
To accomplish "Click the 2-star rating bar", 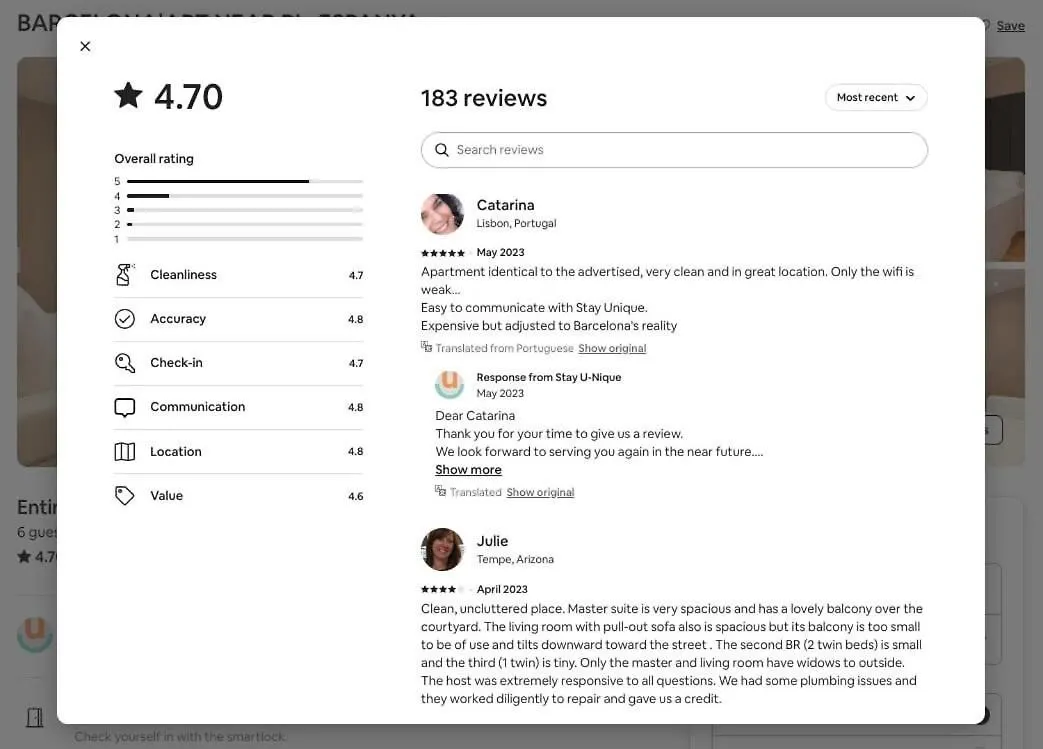I will [245, 225].
